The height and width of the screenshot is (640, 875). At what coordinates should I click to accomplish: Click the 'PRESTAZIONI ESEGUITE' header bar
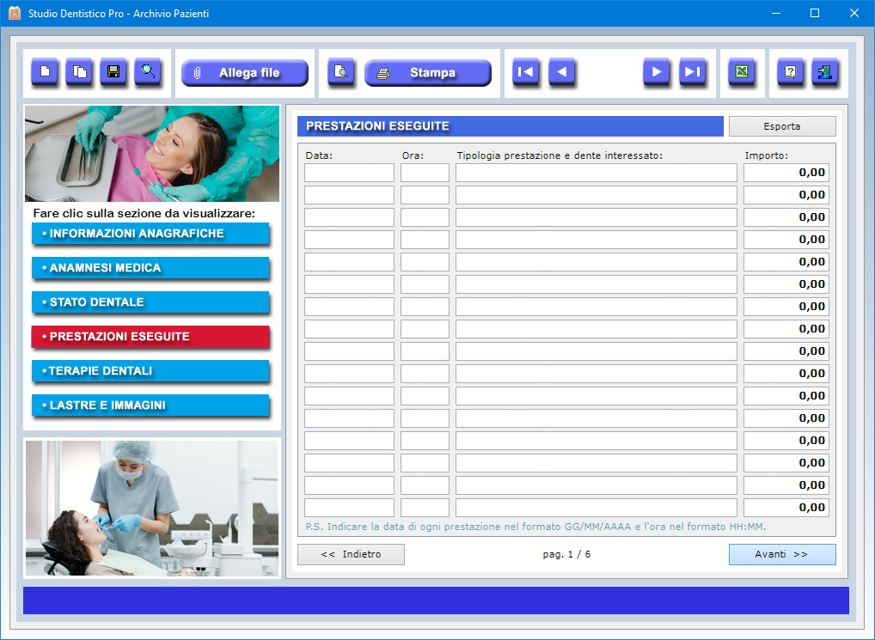pyautogui.click(x=510, y=127)
